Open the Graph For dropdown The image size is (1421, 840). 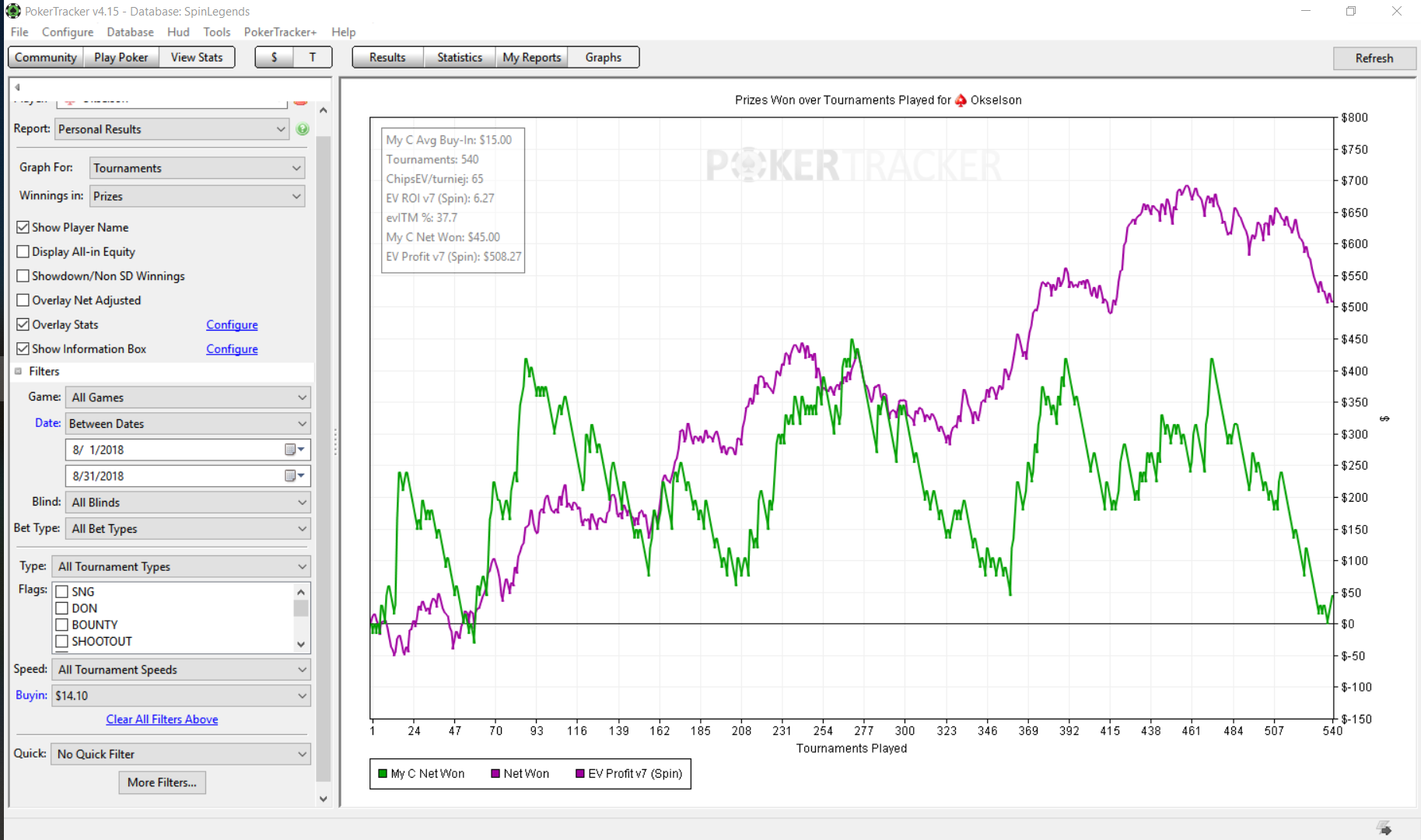click(198, 168)
